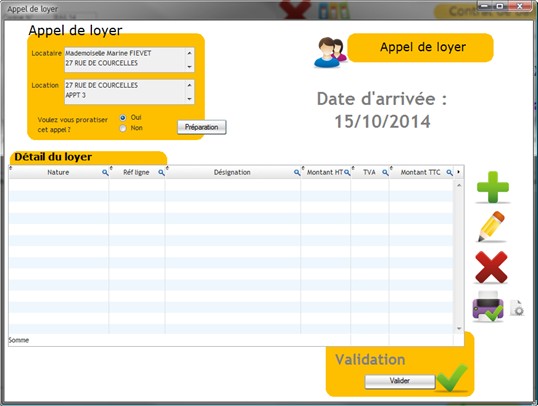Image resolution: width=538 pixels, height=406 pixels.
Task: Expand the table columns arrow at the header end
Action: click(458, 172)
